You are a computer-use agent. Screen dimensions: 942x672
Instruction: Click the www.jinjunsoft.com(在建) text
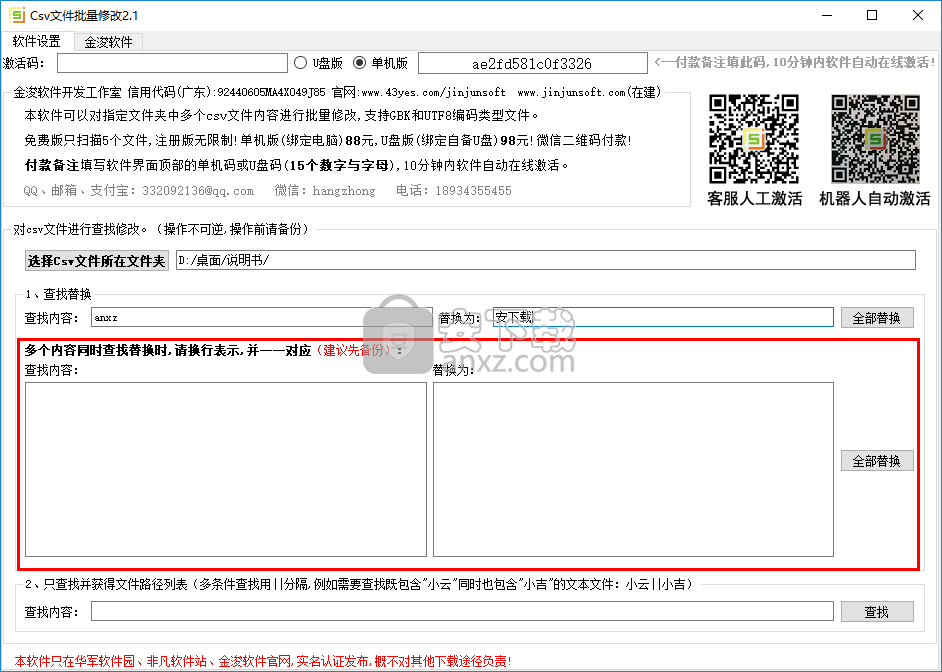coord(589,92)
